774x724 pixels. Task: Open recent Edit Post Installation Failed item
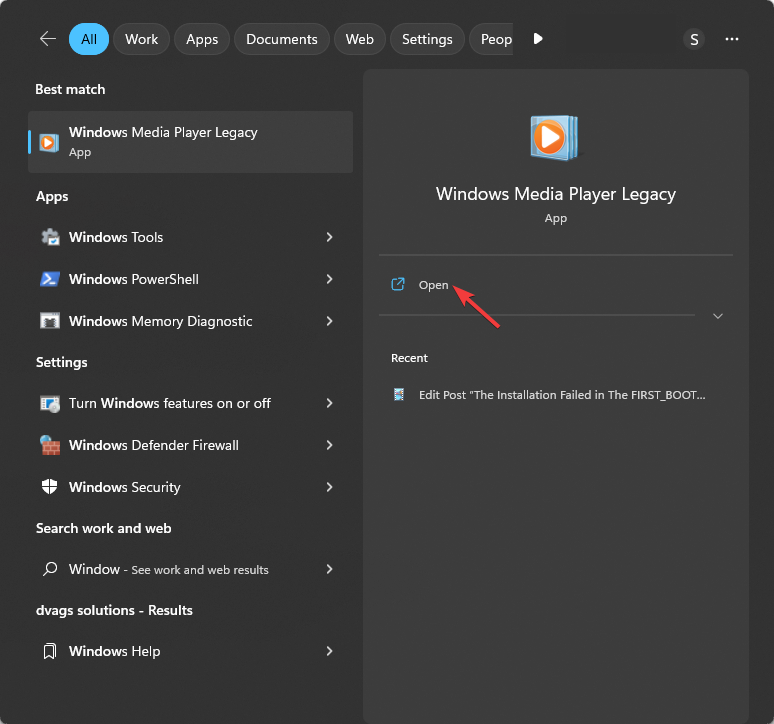coord(555,395)
